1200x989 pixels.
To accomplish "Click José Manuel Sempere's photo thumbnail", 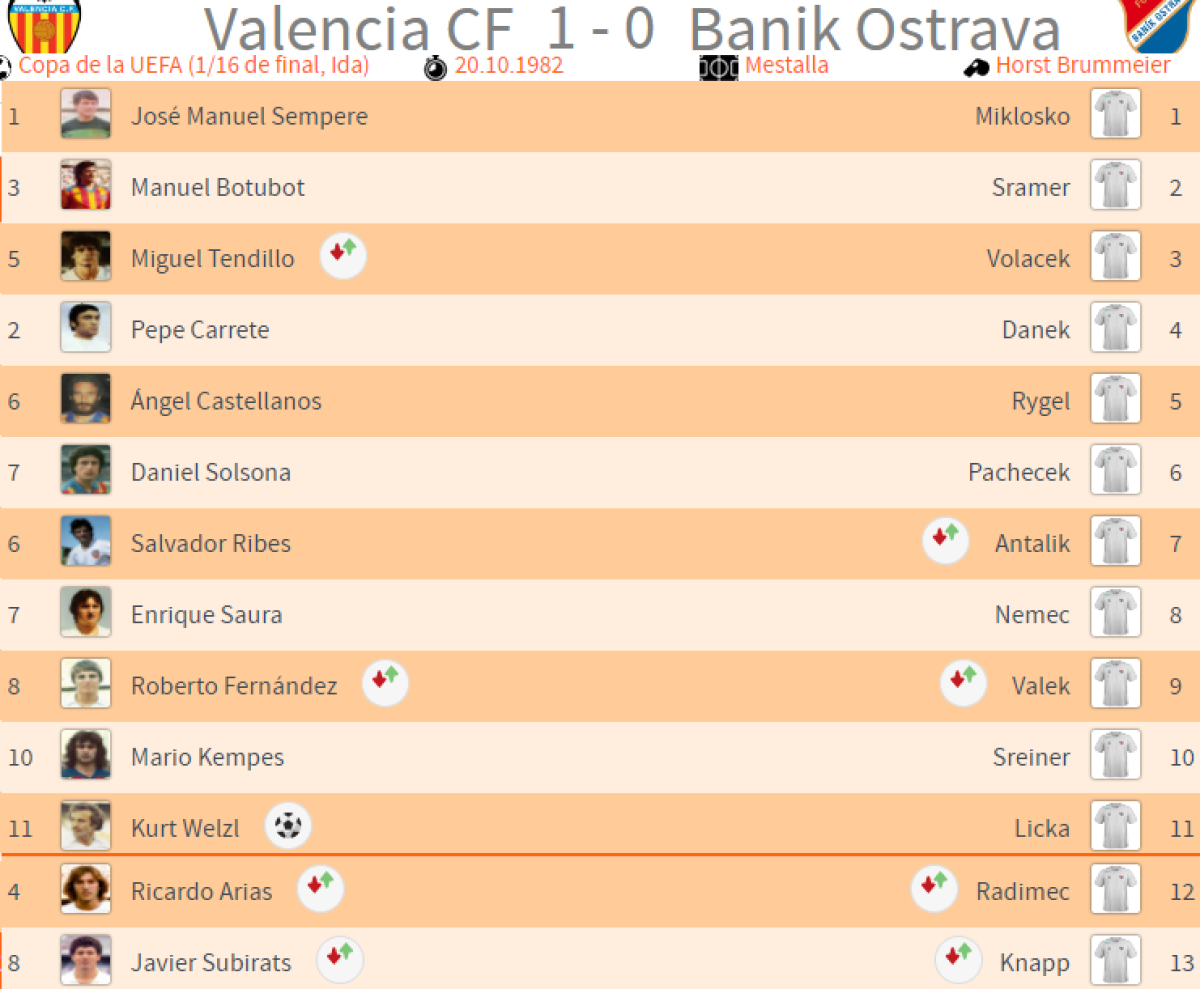I will point(85,114).
